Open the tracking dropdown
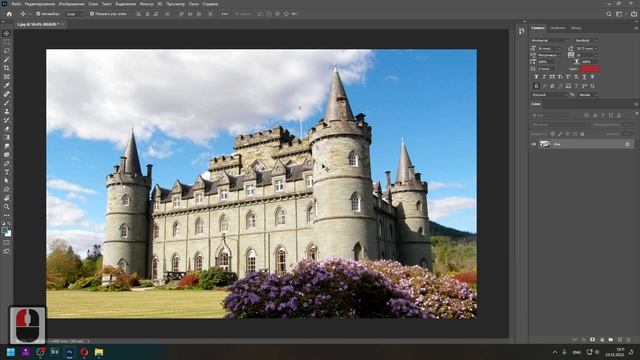 pos(587,55)
